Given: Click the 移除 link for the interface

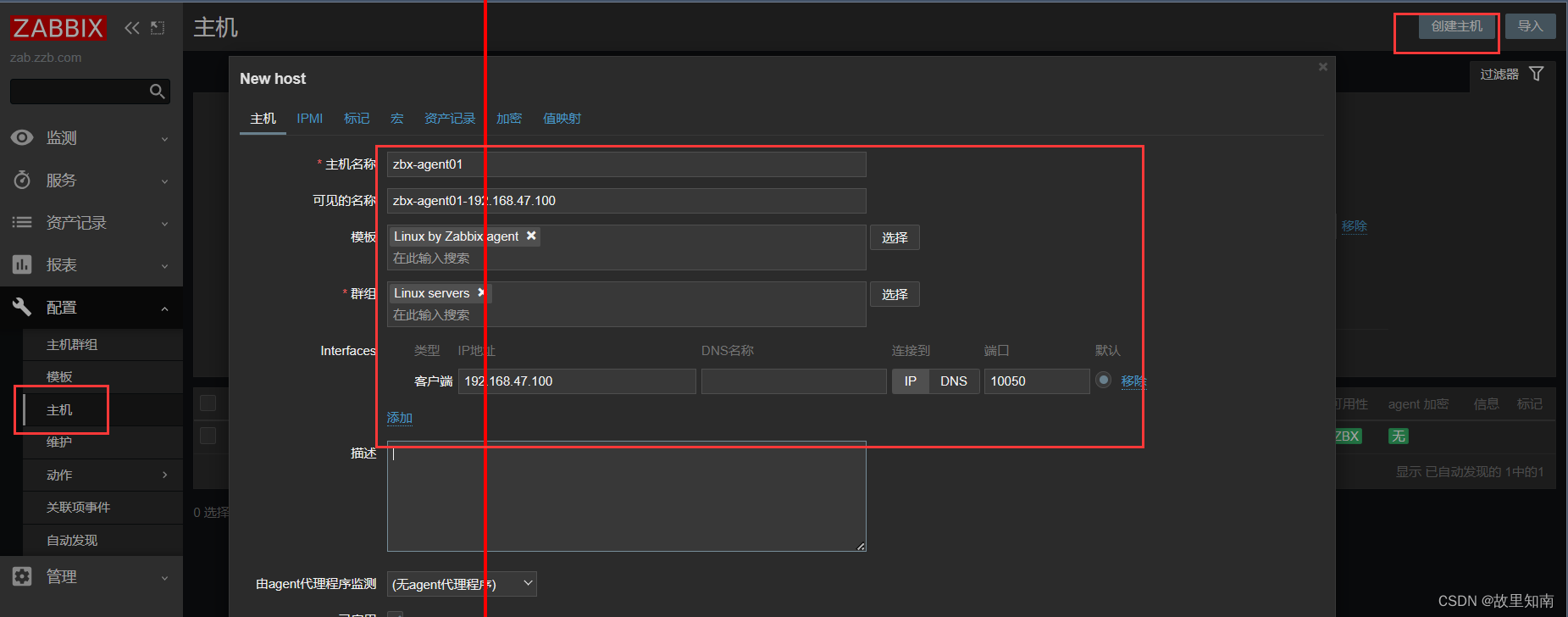Looking at the screenshot, I should click(1133, 381).
